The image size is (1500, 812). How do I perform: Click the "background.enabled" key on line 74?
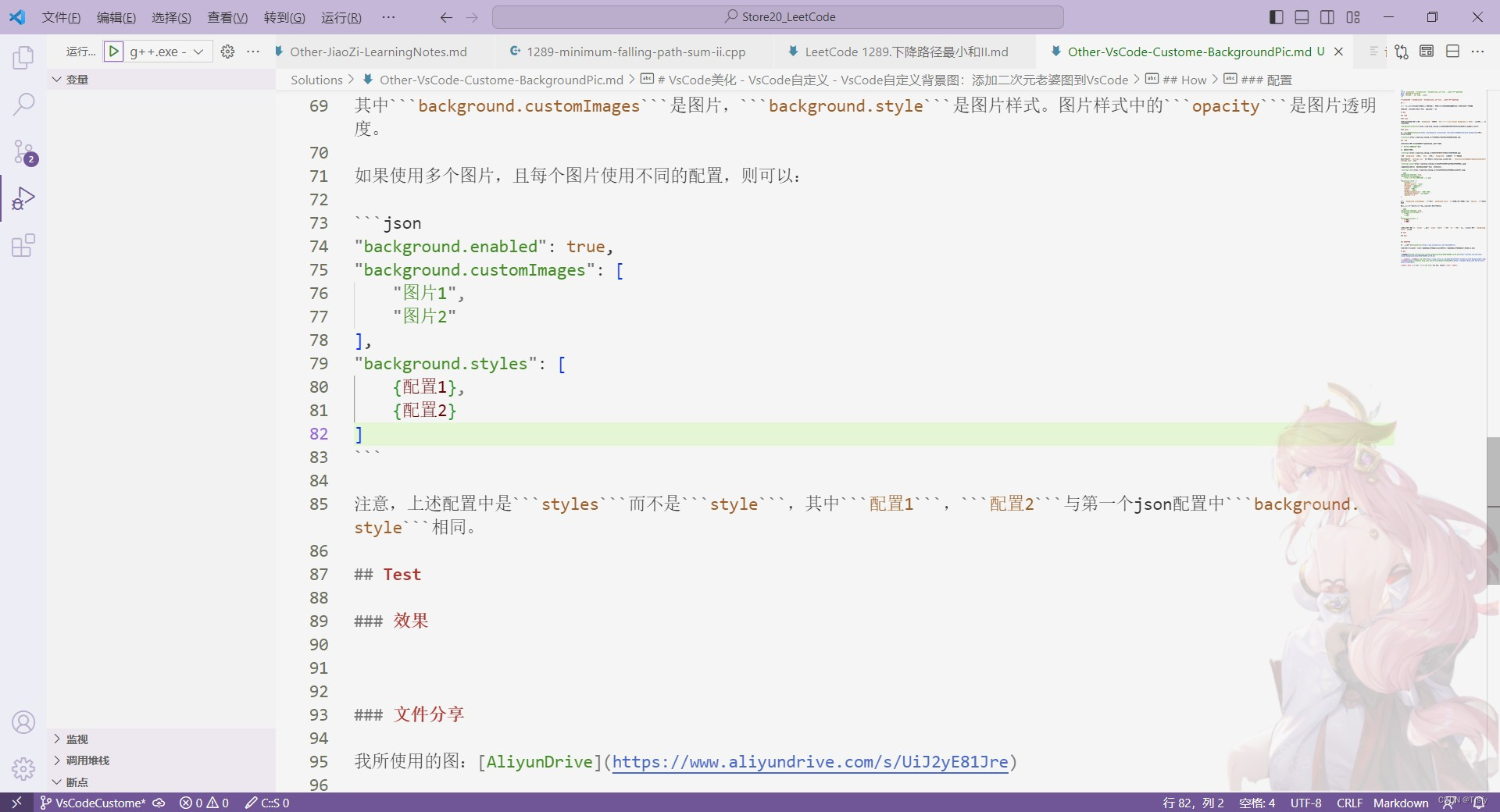[x=450, y=247]
